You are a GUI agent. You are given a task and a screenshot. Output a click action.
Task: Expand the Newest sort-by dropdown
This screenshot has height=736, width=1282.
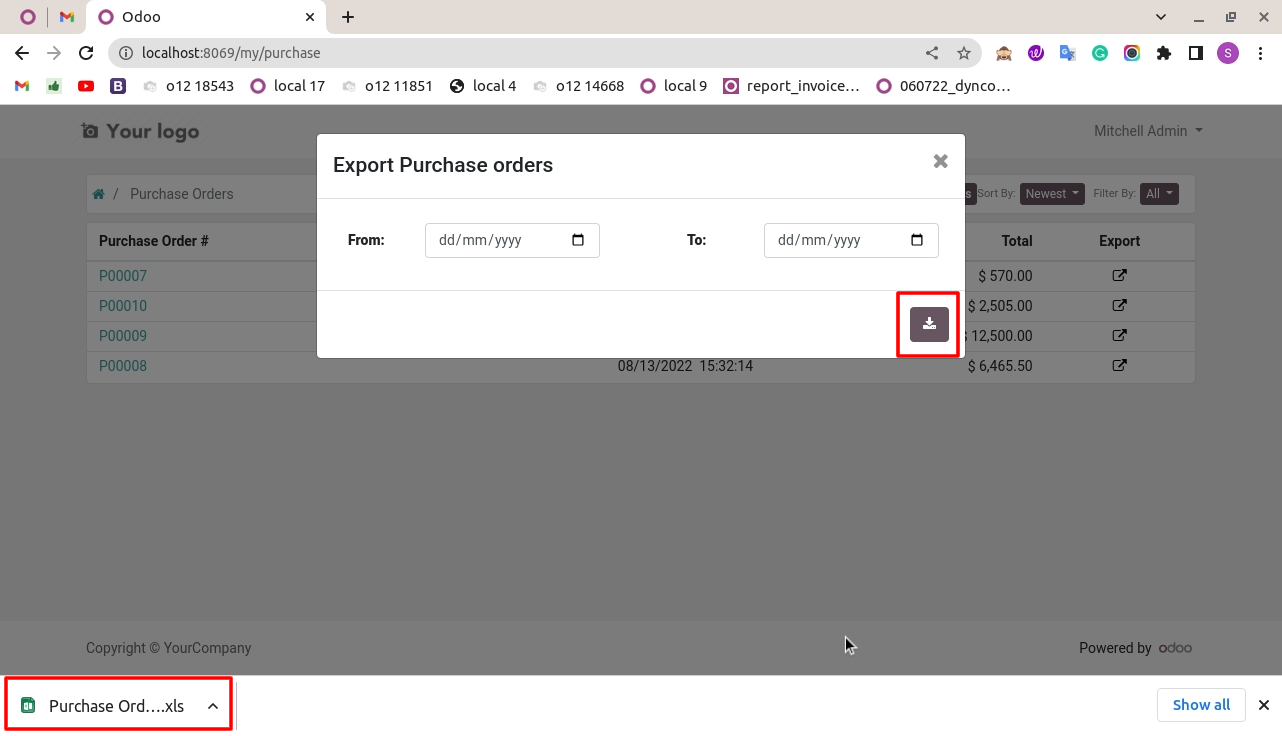pos(1052,194)
